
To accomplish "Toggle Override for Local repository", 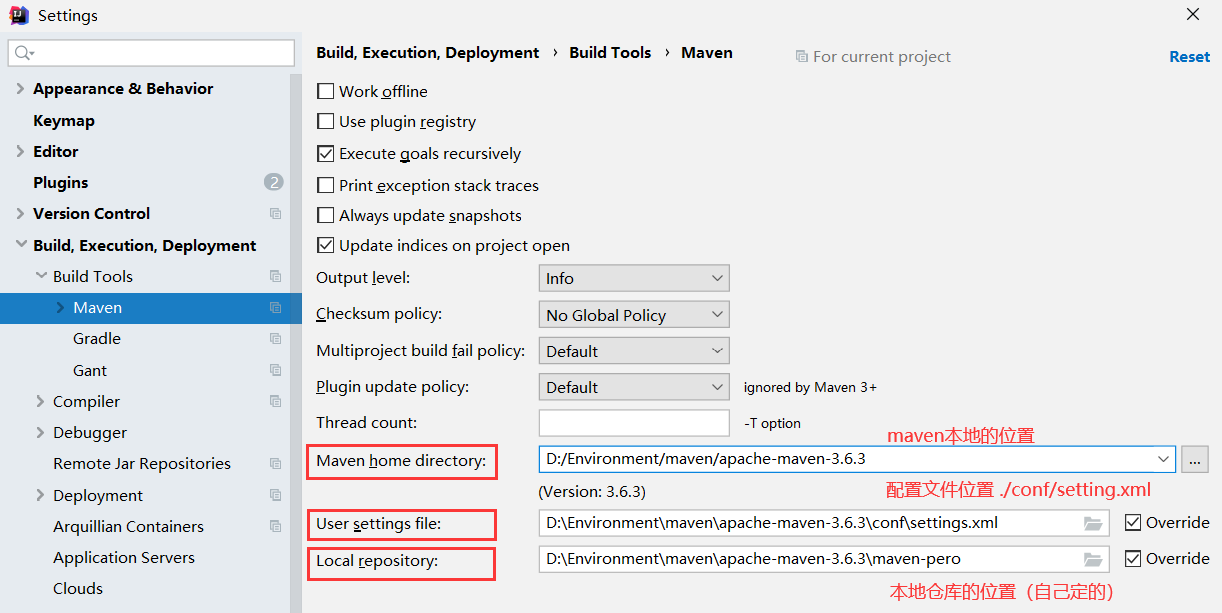I will (1133, 559).
